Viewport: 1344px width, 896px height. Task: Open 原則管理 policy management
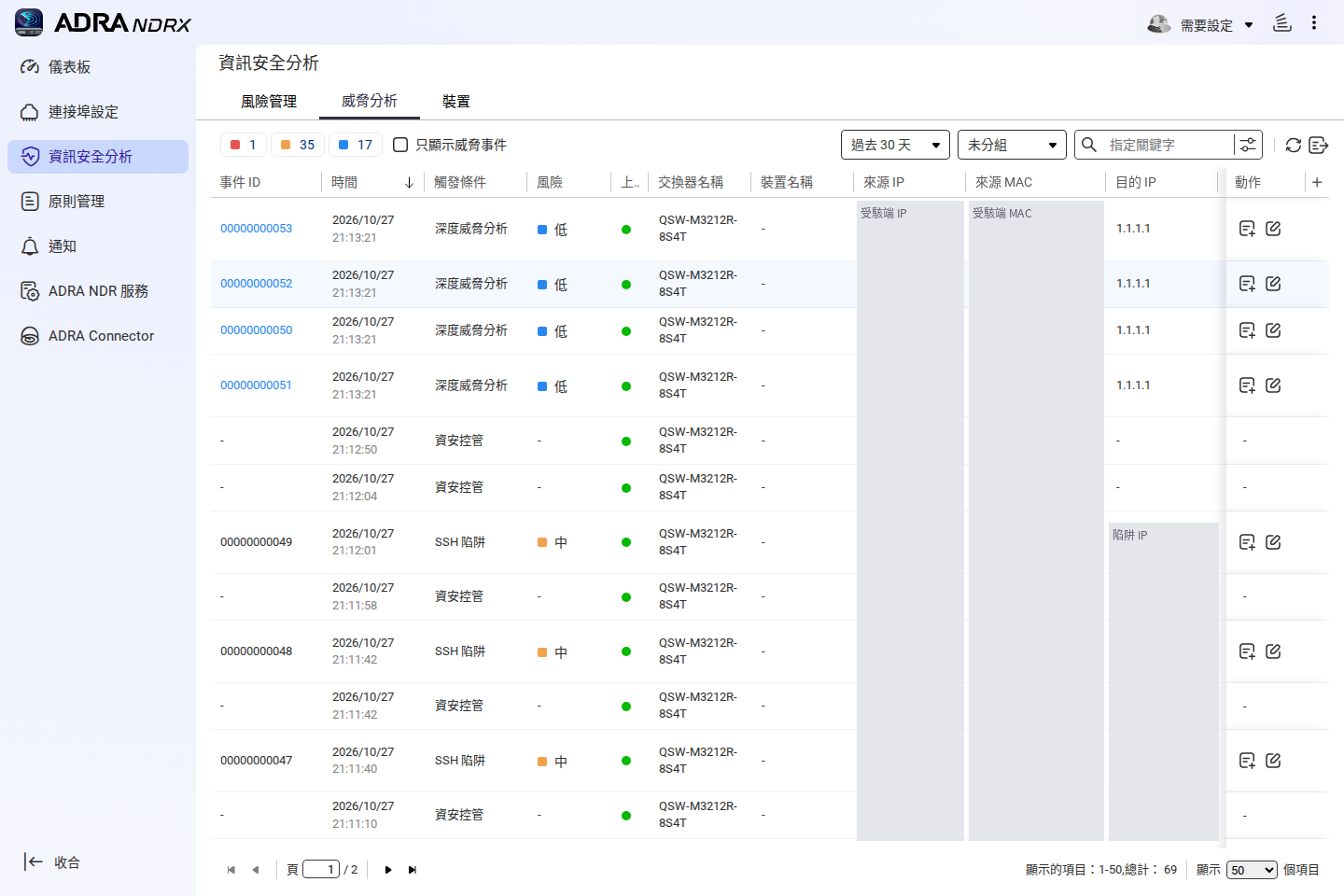(x=98, y=202)
